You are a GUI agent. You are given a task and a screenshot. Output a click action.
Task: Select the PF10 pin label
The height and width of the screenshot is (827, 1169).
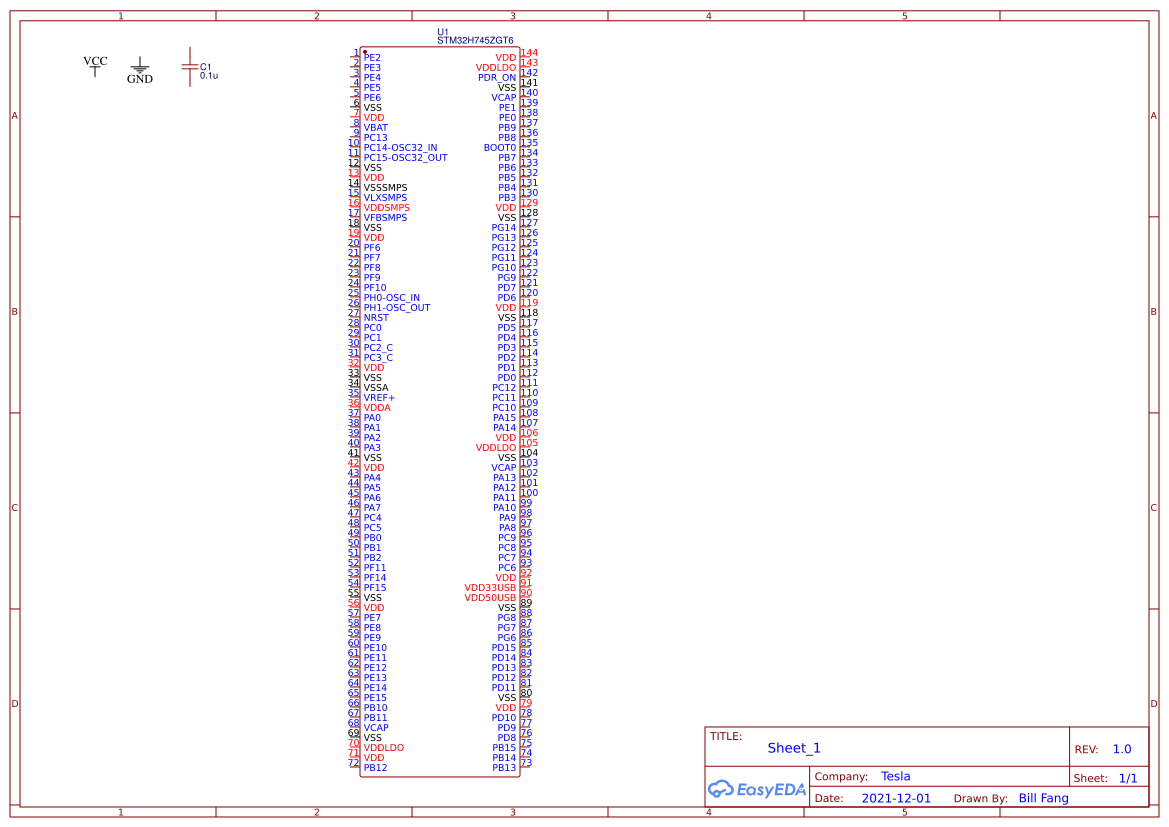pos(375,287)
